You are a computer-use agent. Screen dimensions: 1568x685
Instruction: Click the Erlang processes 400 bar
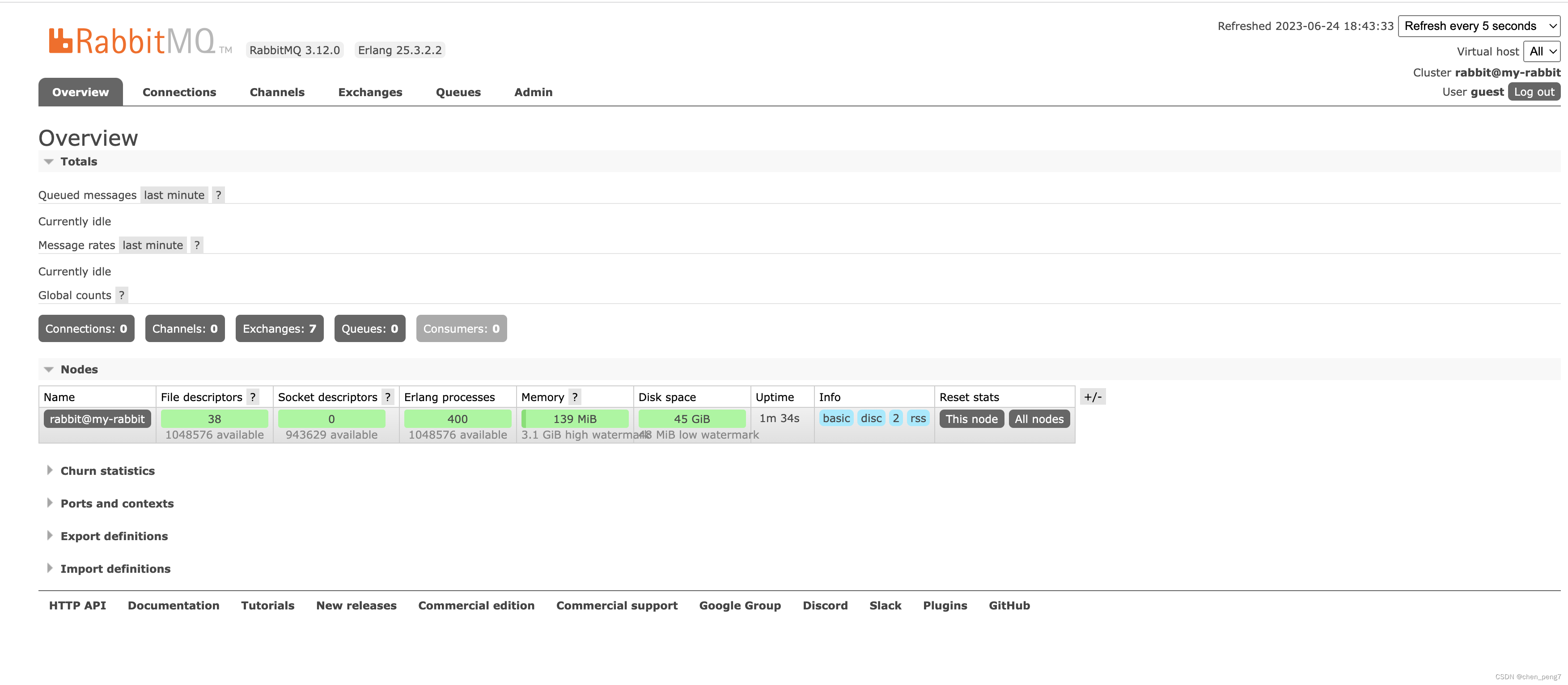458,419
